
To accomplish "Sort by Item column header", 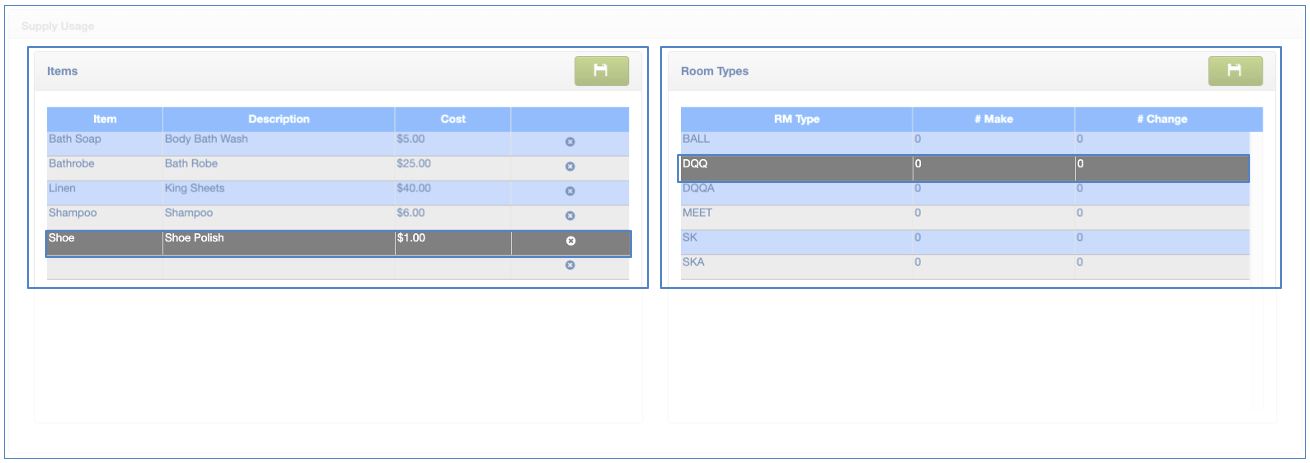I will (x=105, y=119).
